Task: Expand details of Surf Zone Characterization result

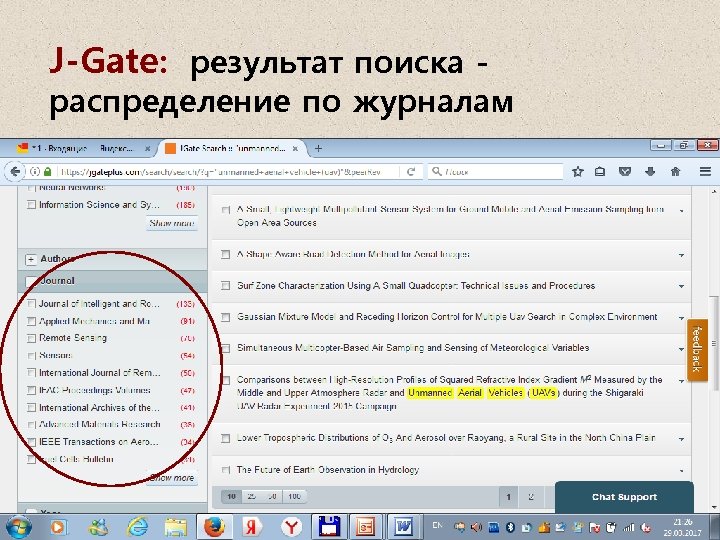Action: (x=681, y=287)
